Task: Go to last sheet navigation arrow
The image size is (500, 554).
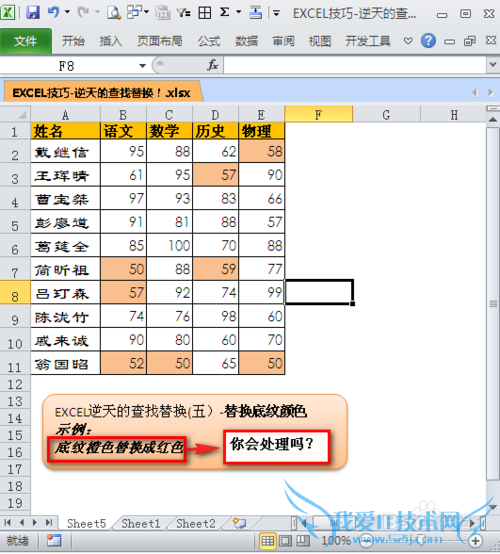Action: coord(49,522)
